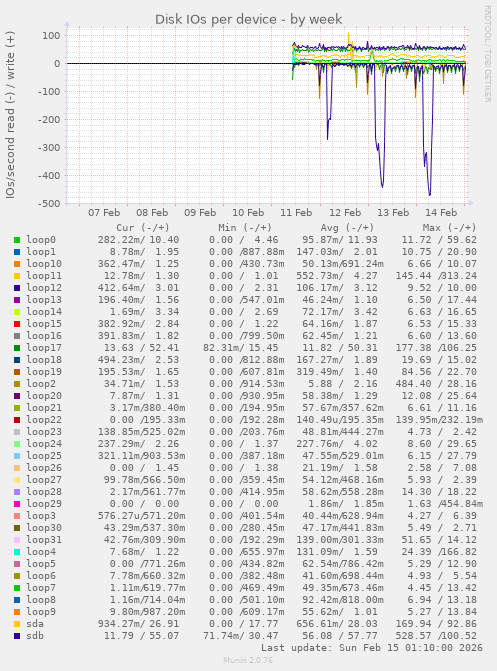Click the Last update timestamp text

coord(372,648)
